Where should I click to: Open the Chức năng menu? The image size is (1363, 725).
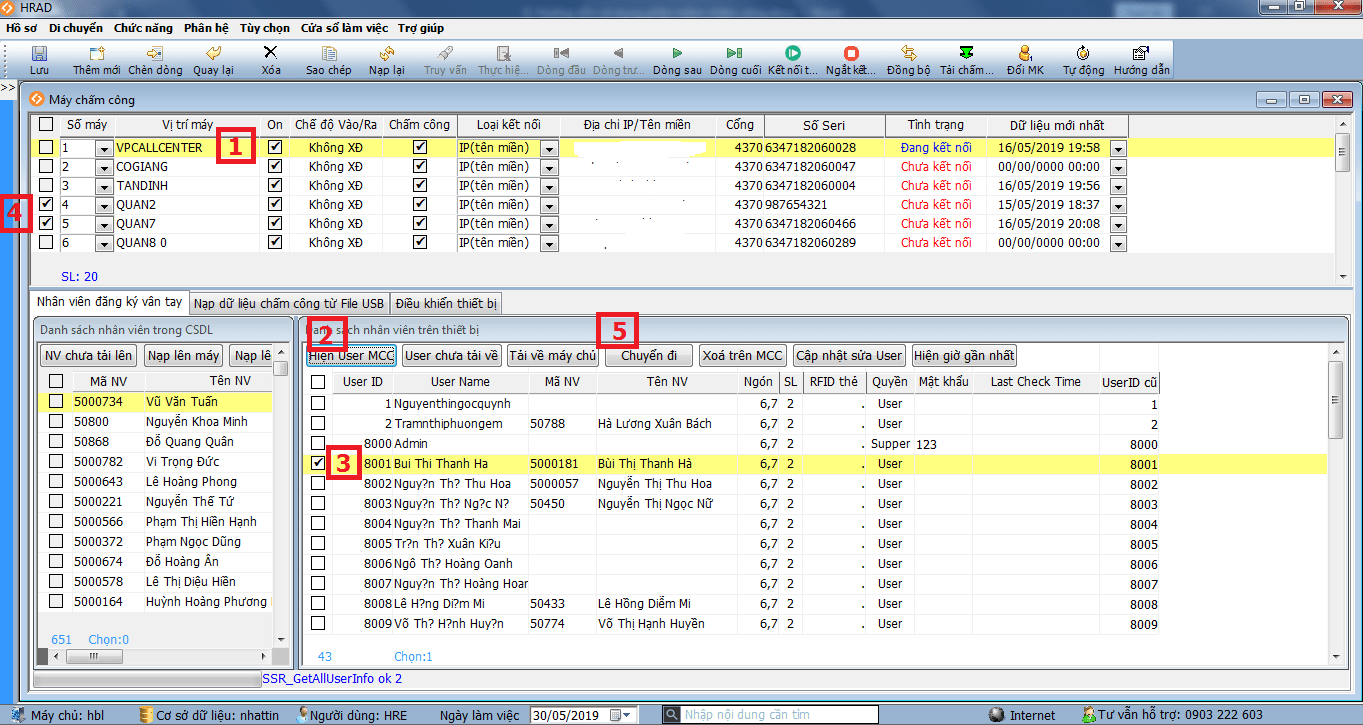(143, 28)
